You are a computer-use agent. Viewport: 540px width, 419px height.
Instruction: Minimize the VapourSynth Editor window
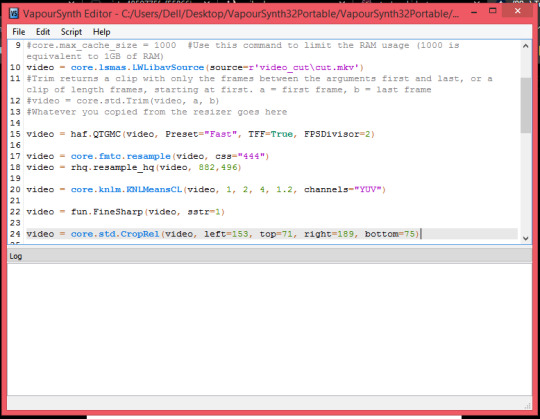[474, 12]
